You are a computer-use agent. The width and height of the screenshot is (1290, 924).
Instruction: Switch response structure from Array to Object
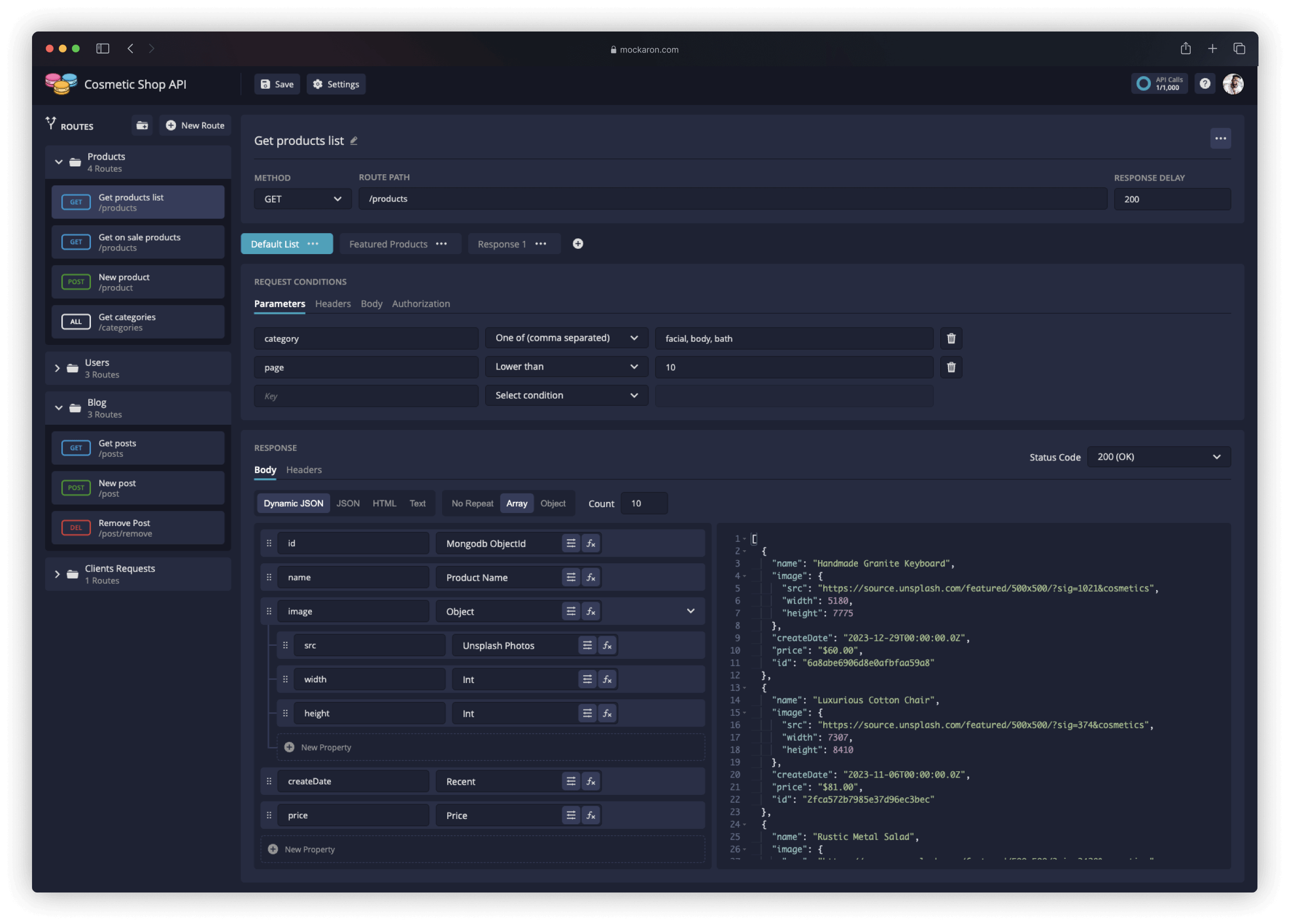click(x=552, y=503)
